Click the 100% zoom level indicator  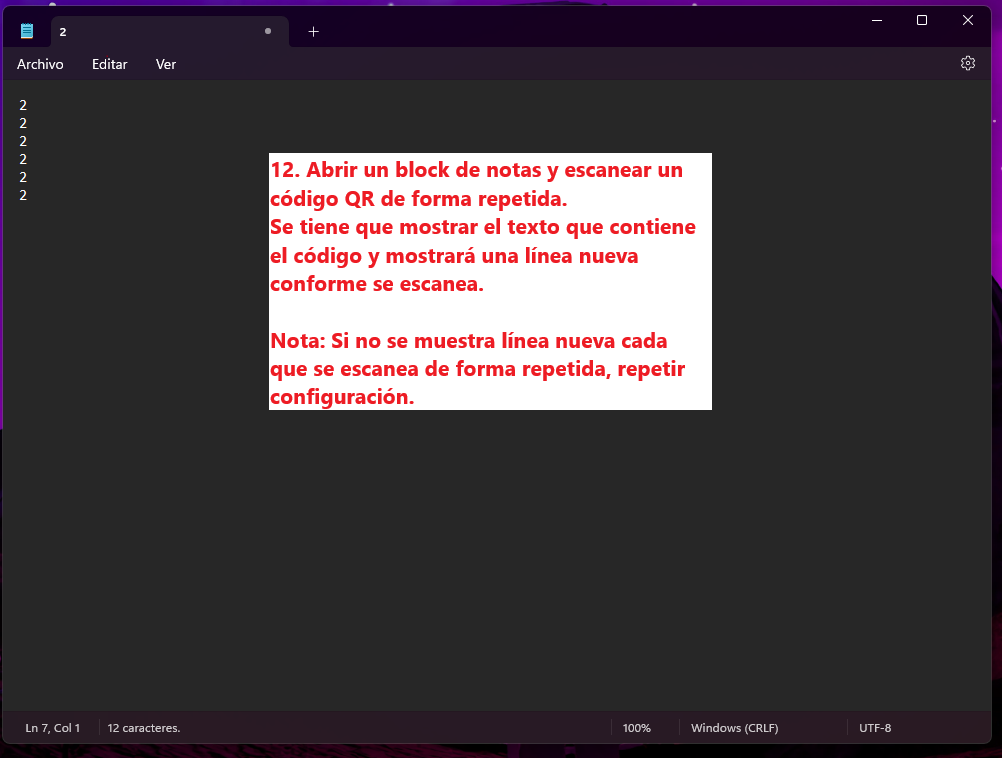(637, 728)
